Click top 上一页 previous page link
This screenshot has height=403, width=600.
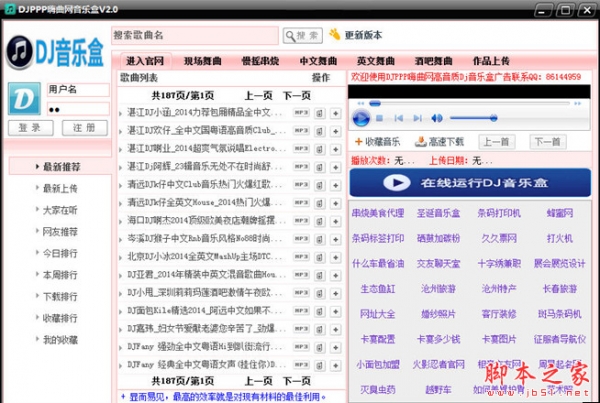[258, 95]
